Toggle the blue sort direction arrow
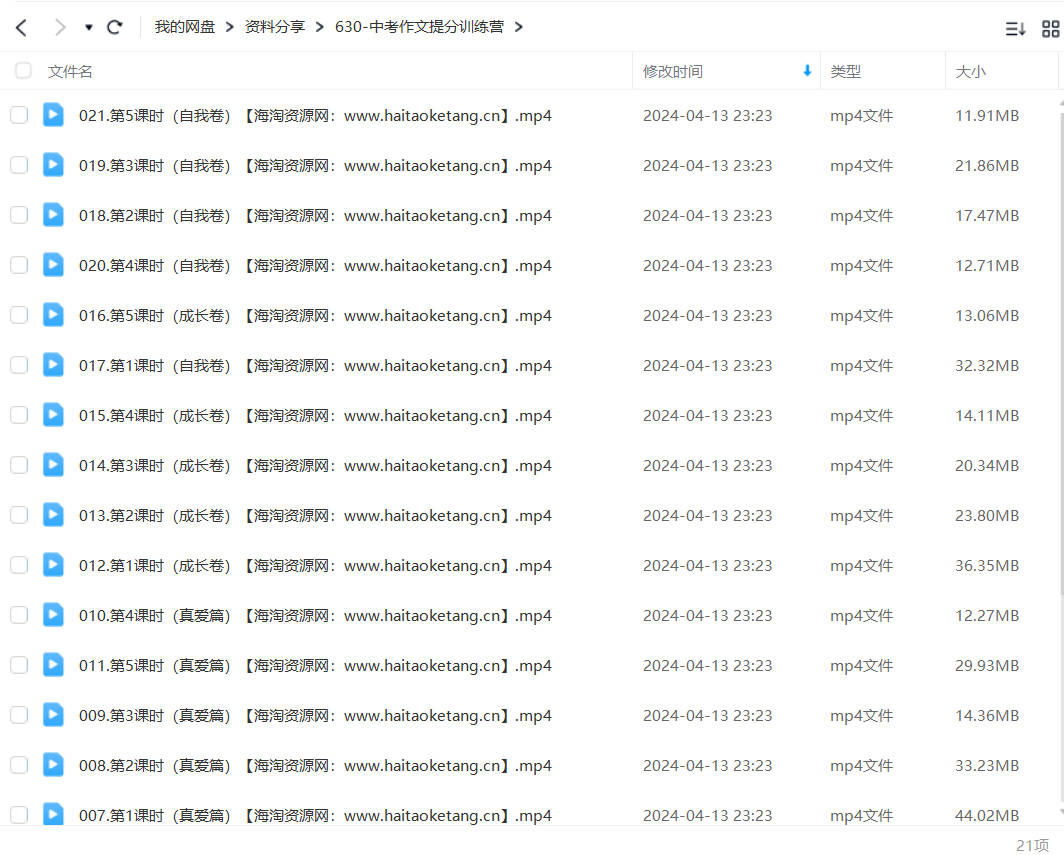The height and width of the screenshot is (855, 1064). pyautogui.click(x=807, y=71)
